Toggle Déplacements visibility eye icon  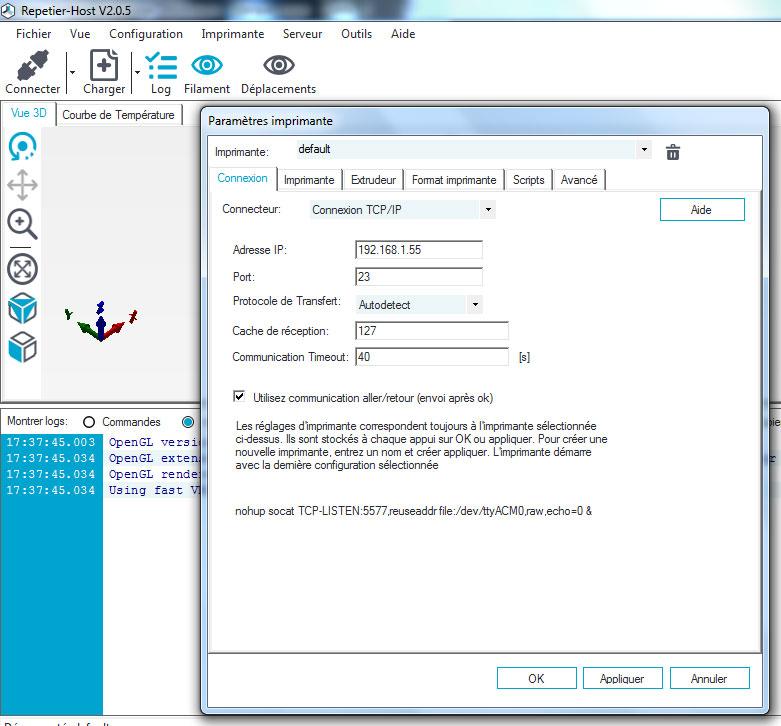278,65
